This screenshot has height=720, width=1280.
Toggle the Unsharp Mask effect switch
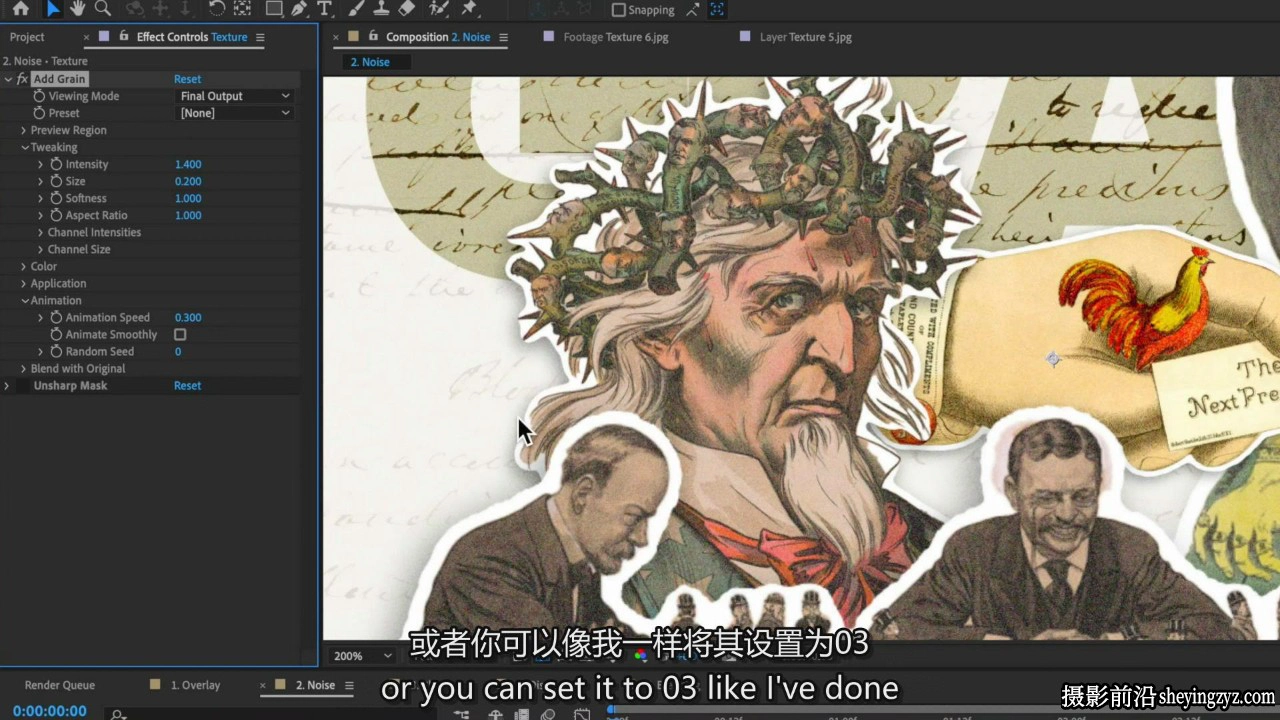coord(22,385)
